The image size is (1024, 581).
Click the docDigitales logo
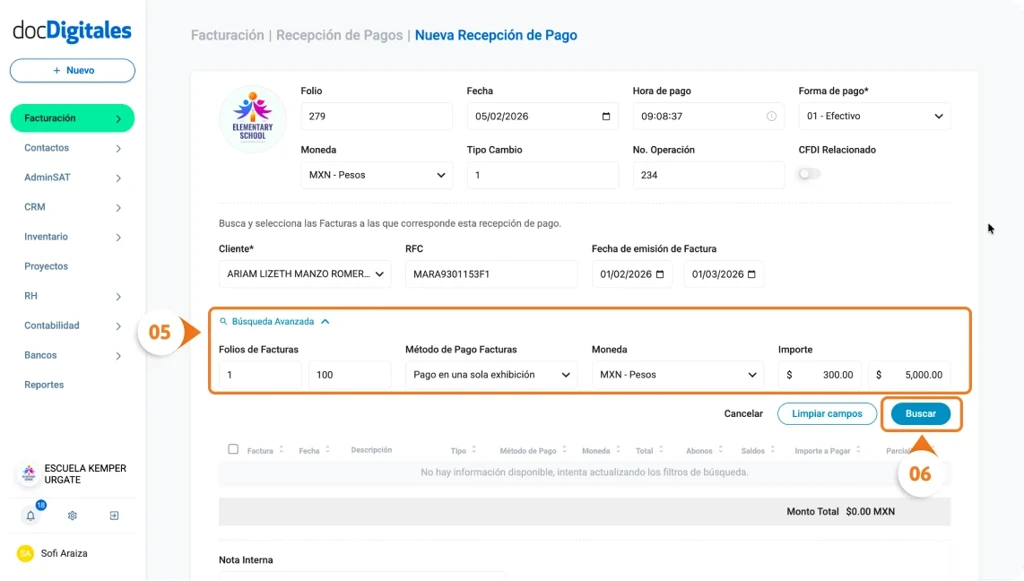pyautogui.click(x=71, y=31)
